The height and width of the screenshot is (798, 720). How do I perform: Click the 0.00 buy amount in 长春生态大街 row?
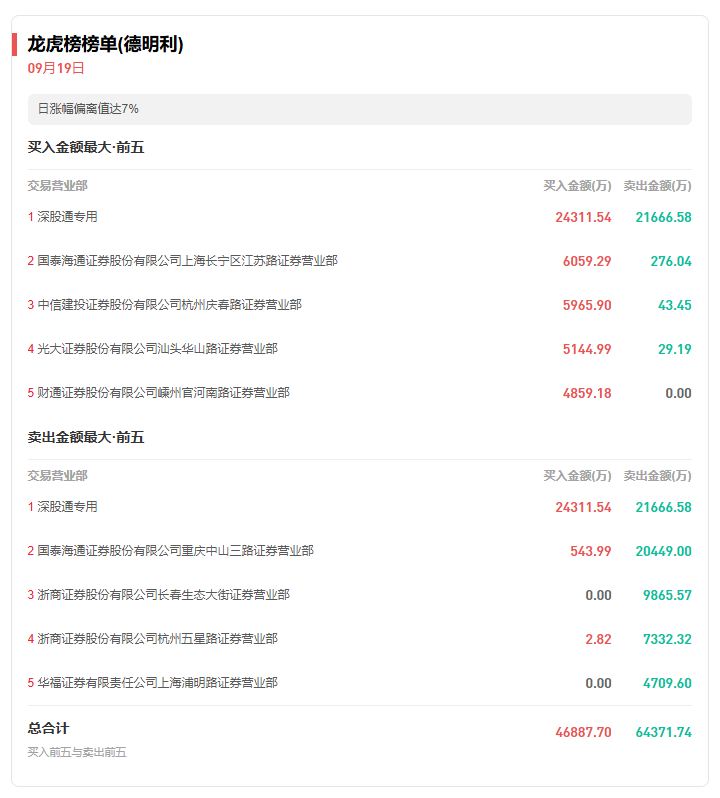[598, 595]
